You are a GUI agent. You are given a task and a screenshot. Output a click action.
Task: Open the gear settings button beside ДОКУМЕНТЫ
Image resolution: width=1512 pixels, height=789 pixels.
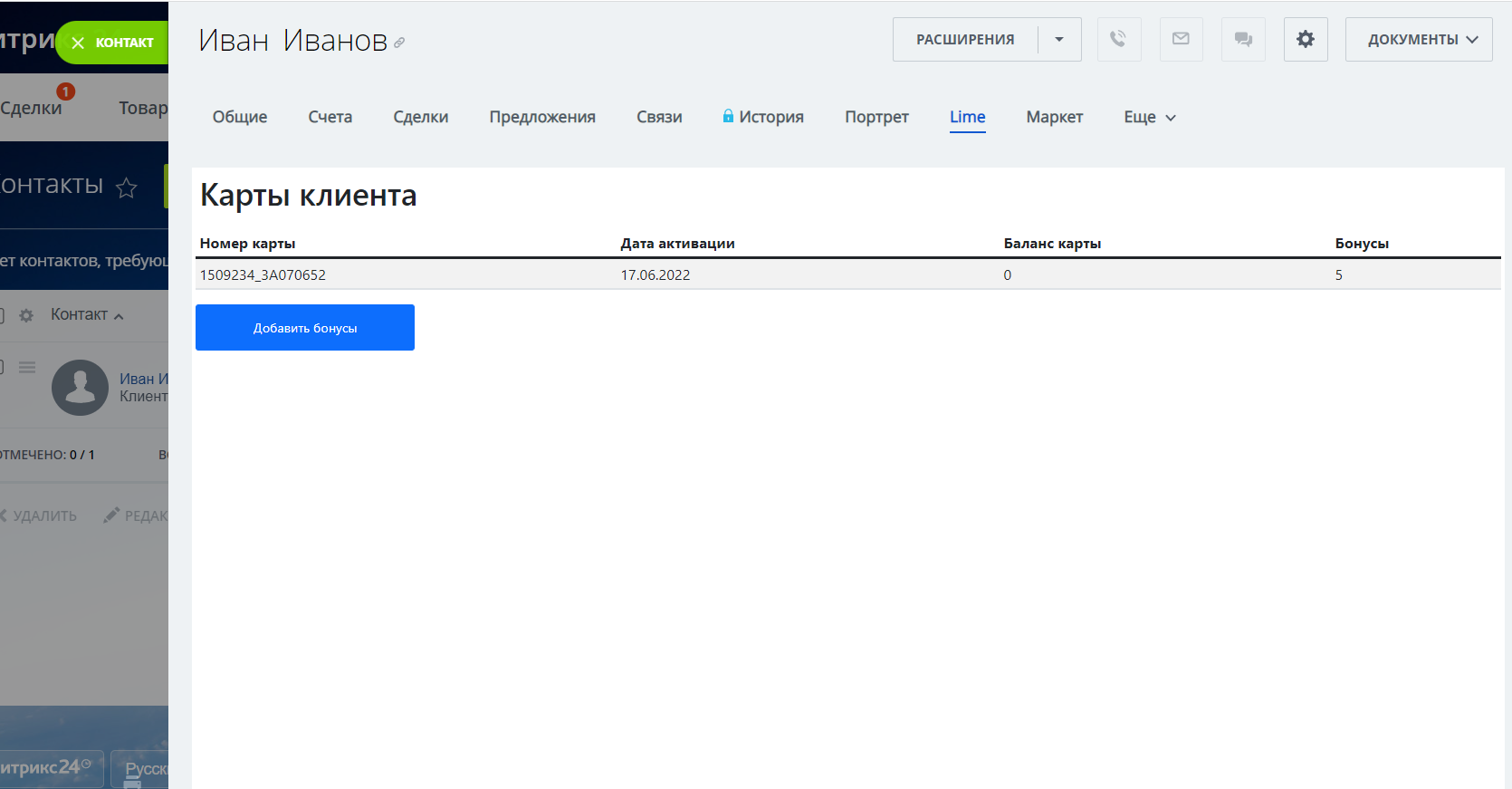(1305, 39)
